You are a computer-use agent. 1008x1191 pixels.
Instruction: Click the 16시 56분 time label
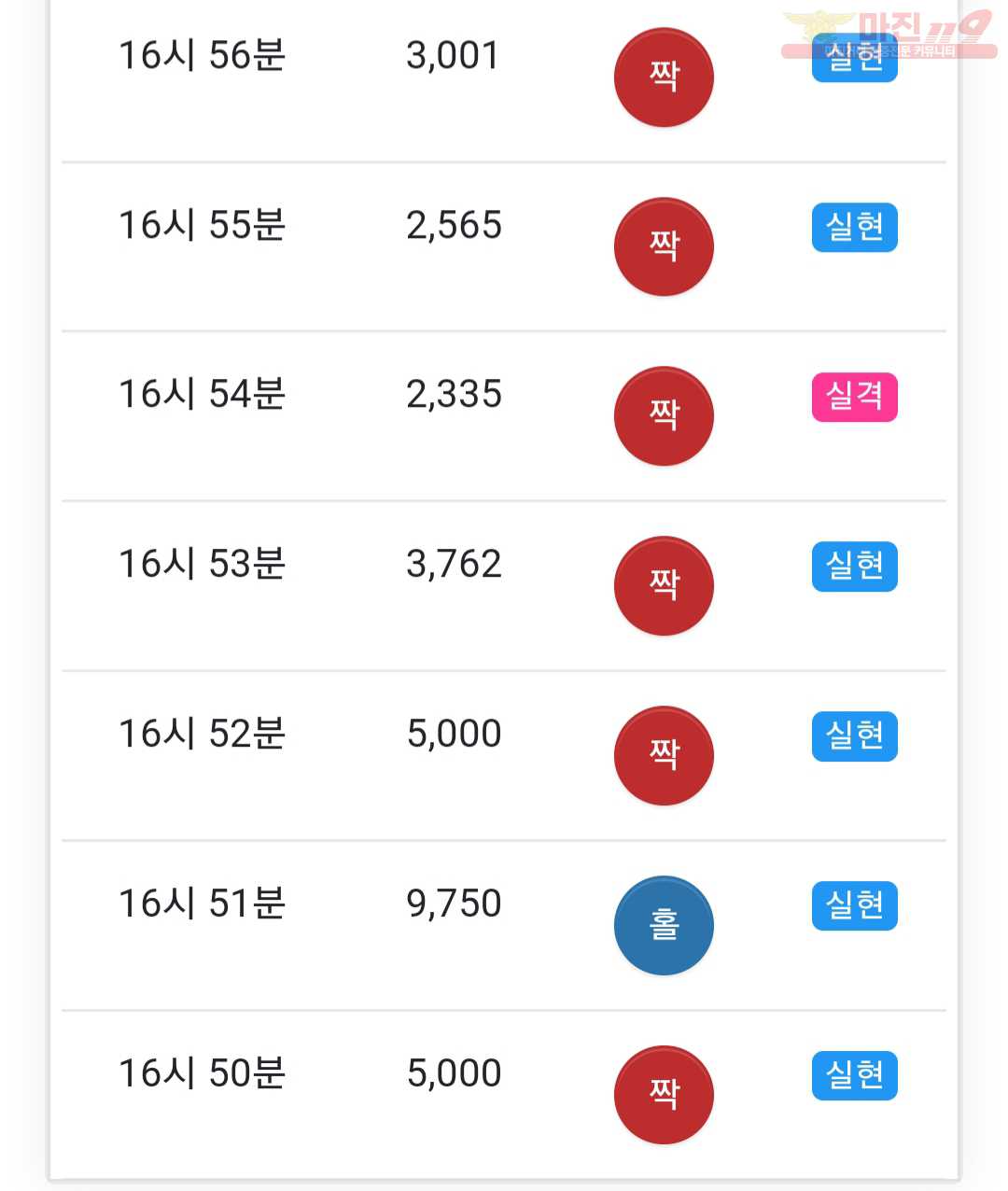point(203,55)
